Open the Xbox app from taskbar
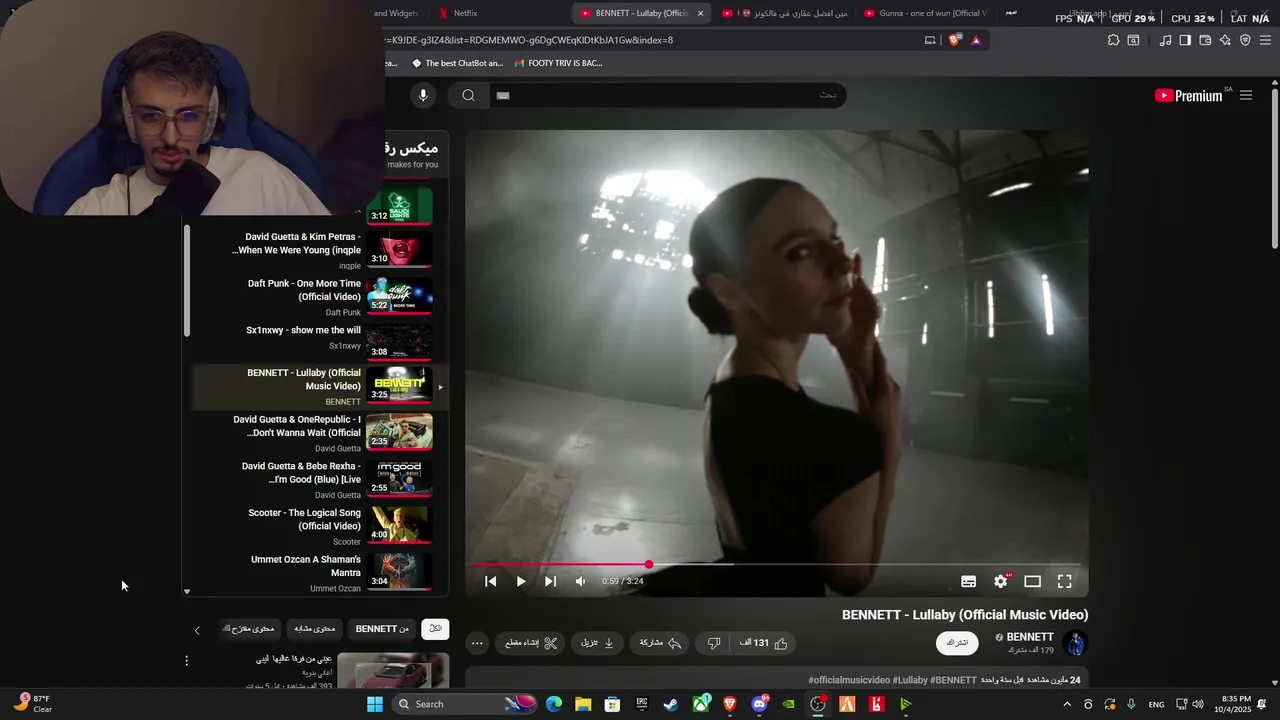The image size is (1280, 720). pyautogui.click(x=701, y=704)
